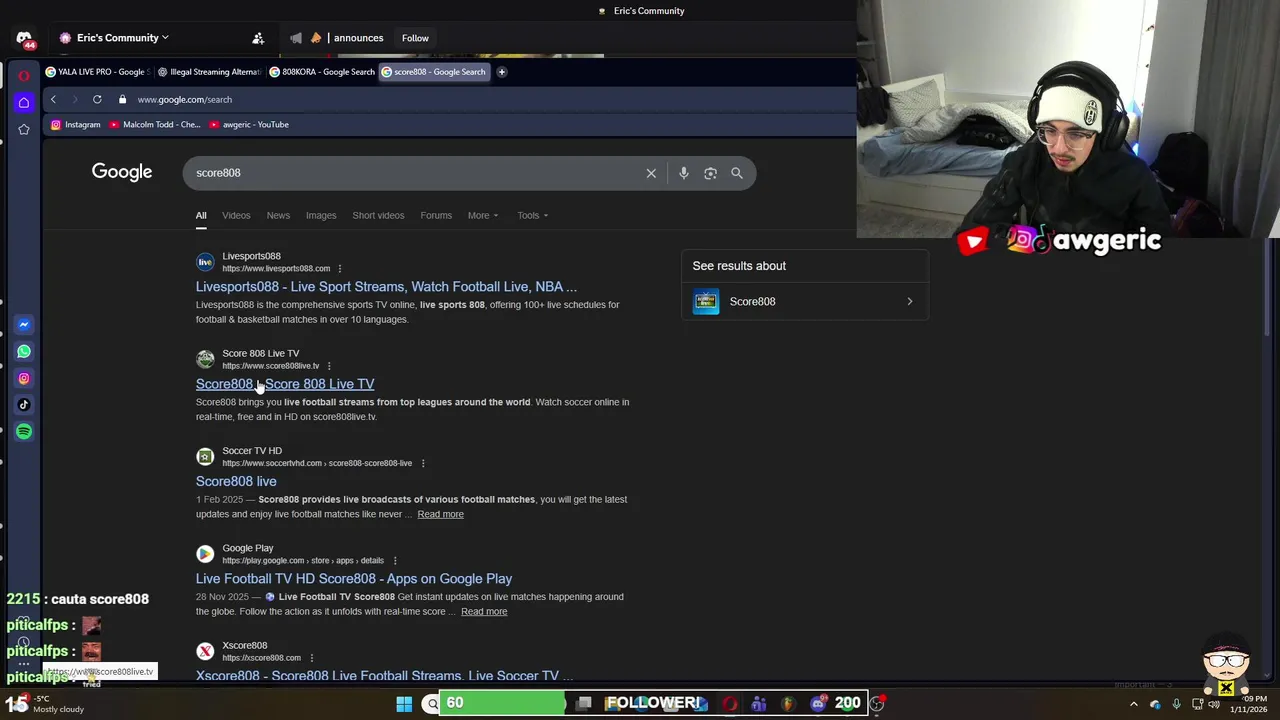Click Read more under Score808 live
Image resolution: width=1280 pixels, height=720 pixels.
[x=440, y=514]
